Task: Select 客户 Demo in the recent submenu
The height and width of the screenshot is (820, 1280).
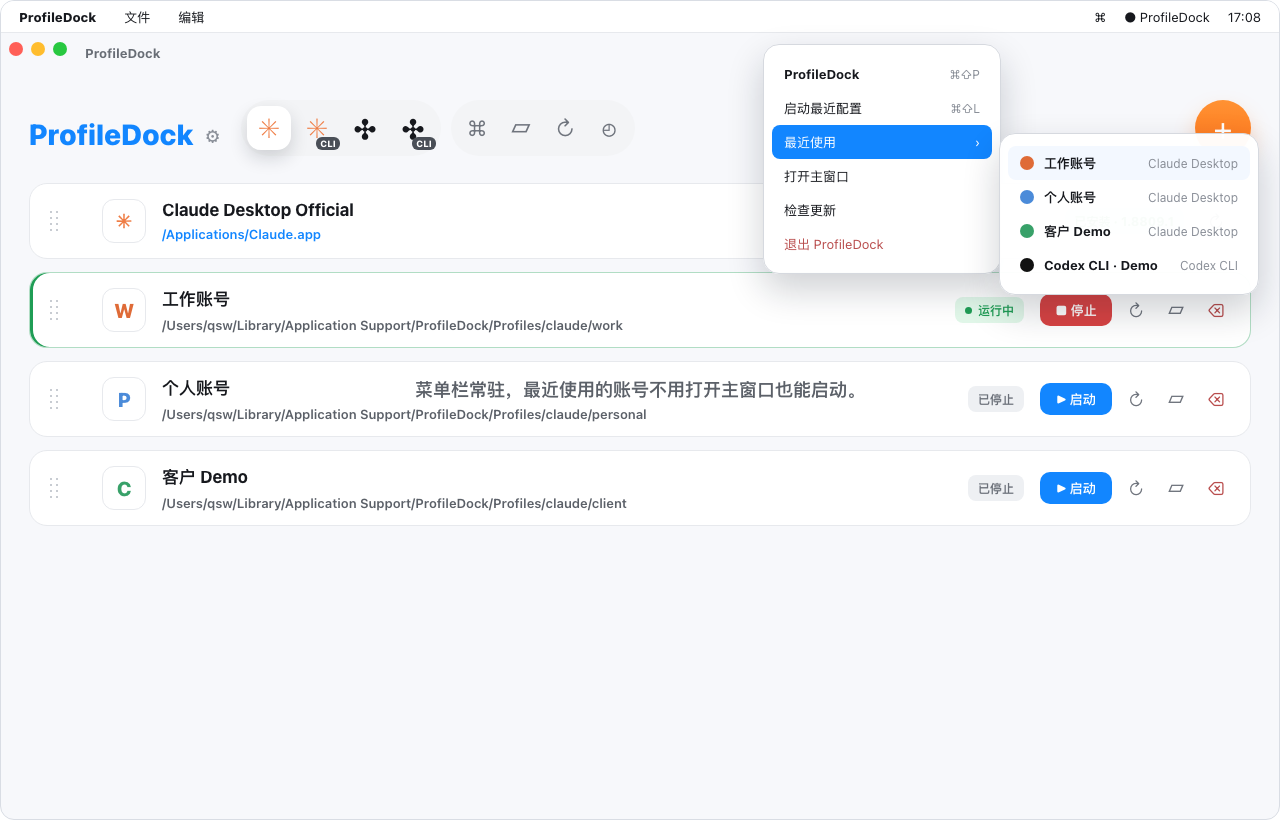Action: point(1129,231)
